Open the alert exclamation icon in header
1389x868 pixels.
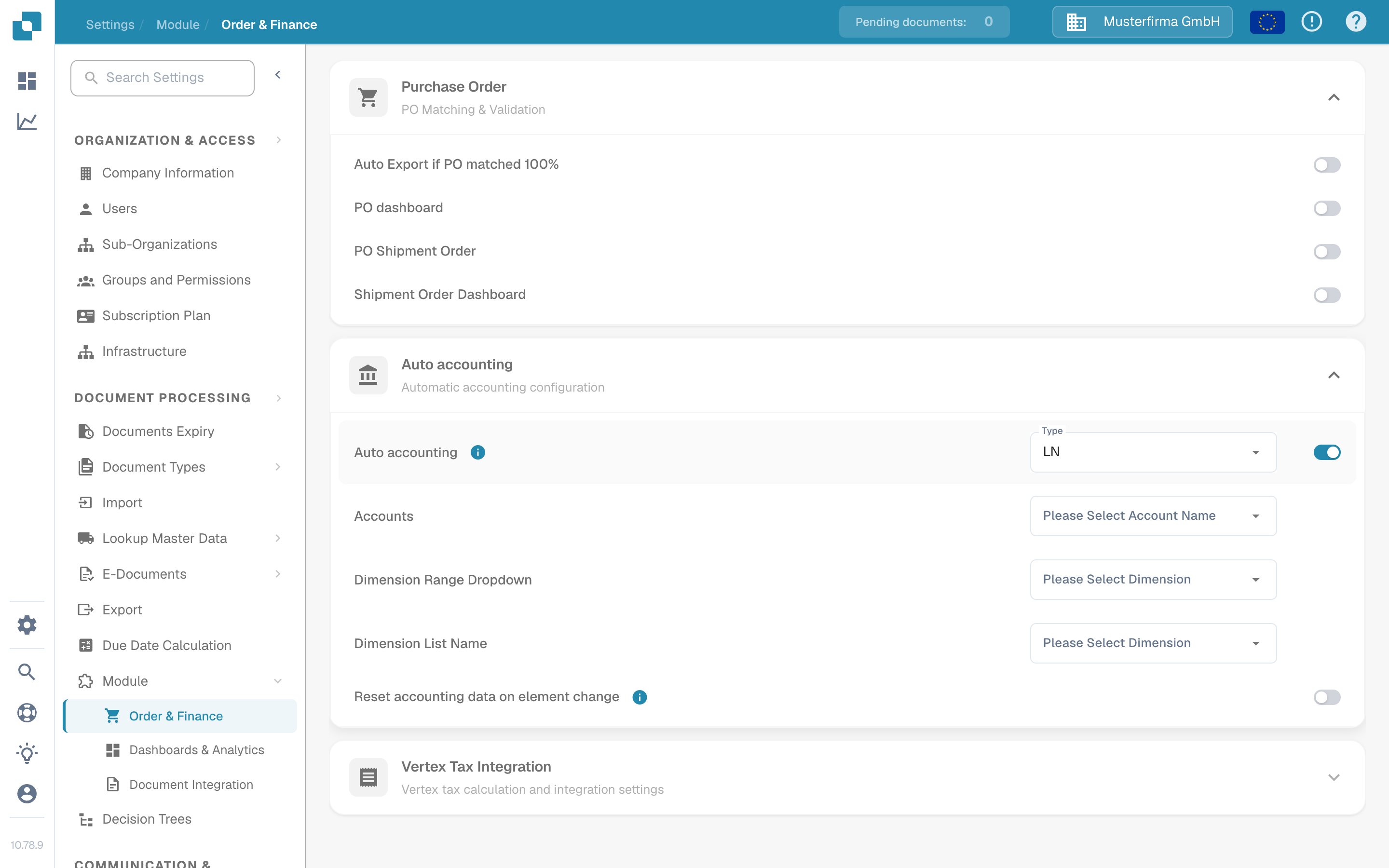click(x=1311, y=22)
